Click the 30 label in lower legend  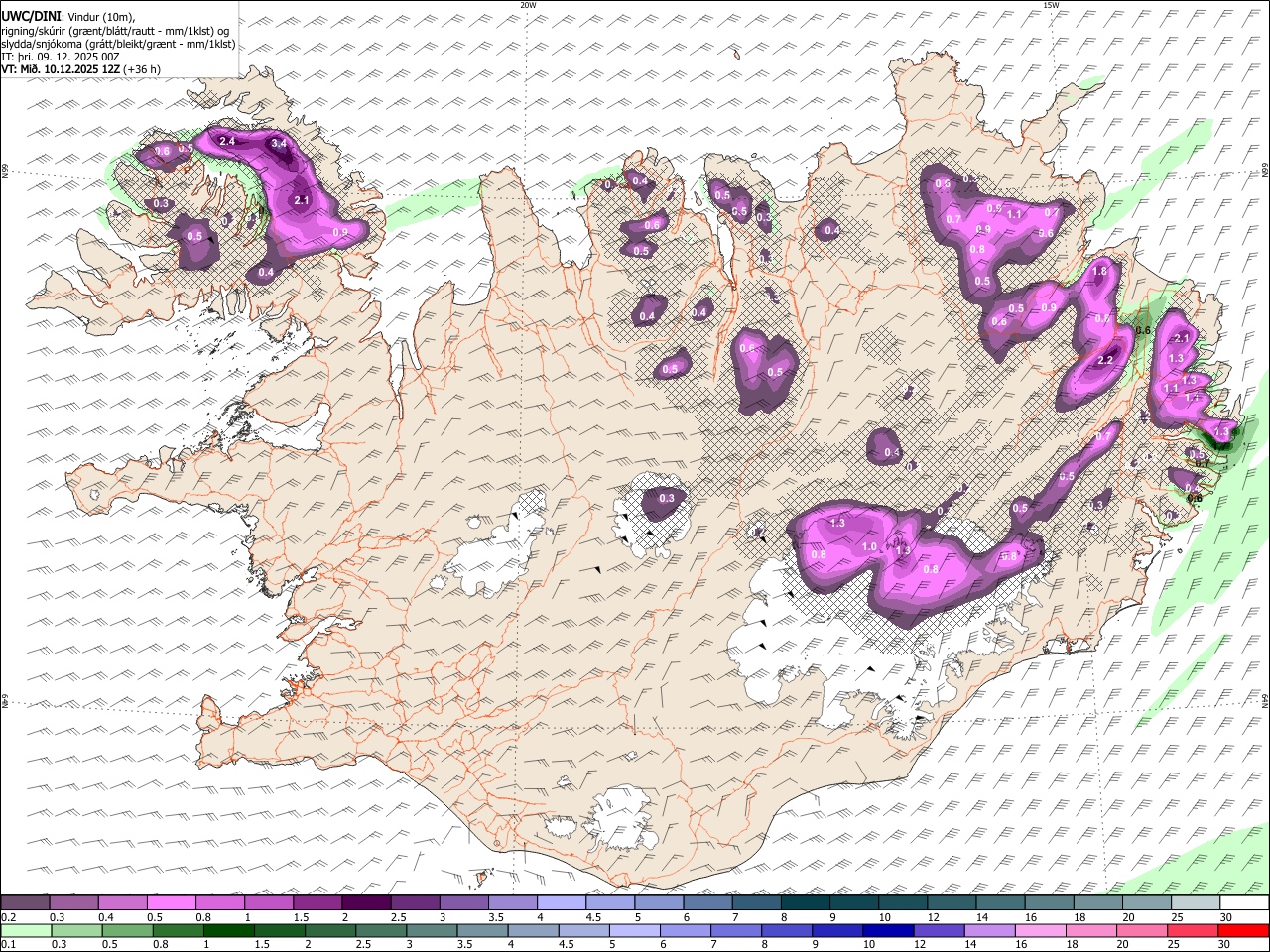pos(1223,945)
